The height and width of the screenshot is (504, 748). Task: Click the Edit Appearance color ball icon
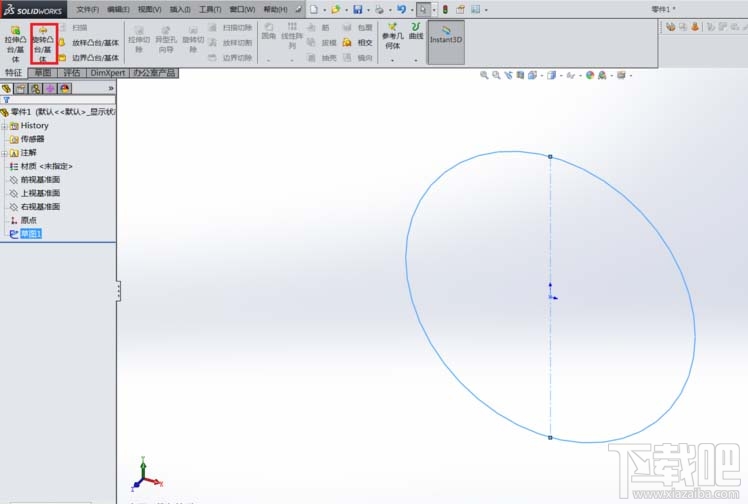590,75
